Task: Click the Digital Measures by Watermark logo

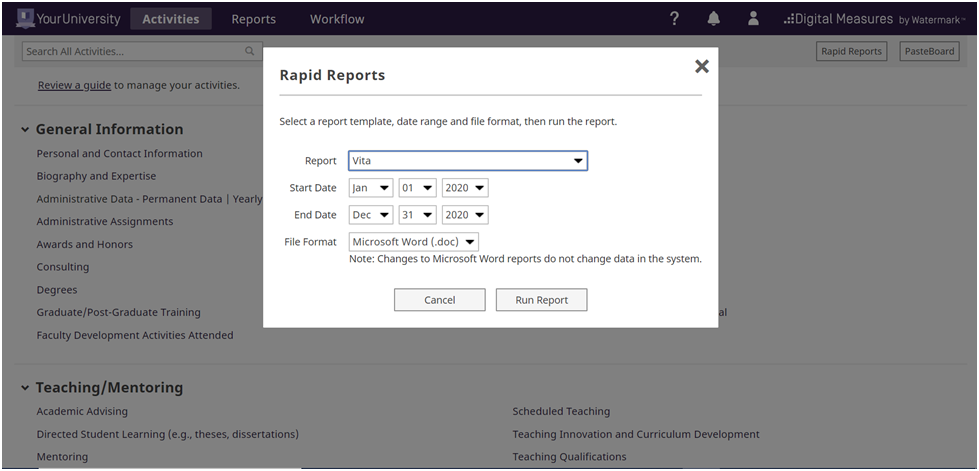Action: pos(874,19)
